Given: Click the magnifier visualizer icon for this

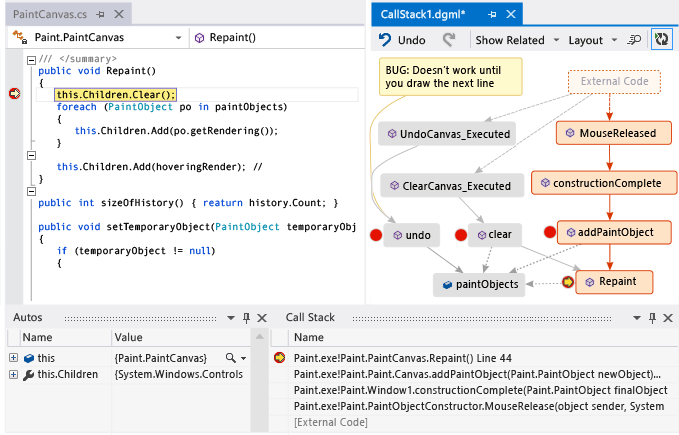Looking at the screenshot, I should [230, 358].
